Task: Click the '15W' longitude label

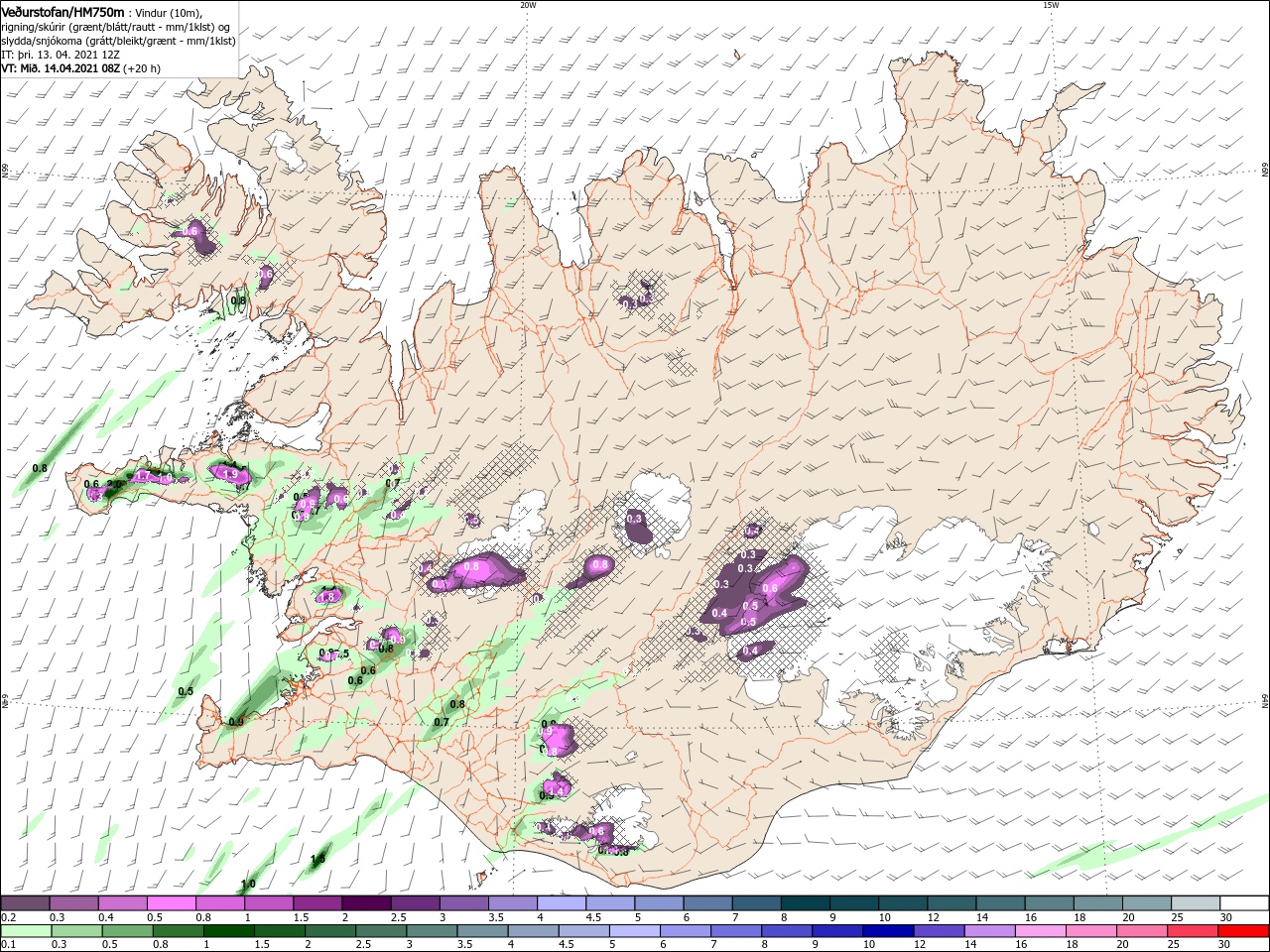Action: (1051, 5)
